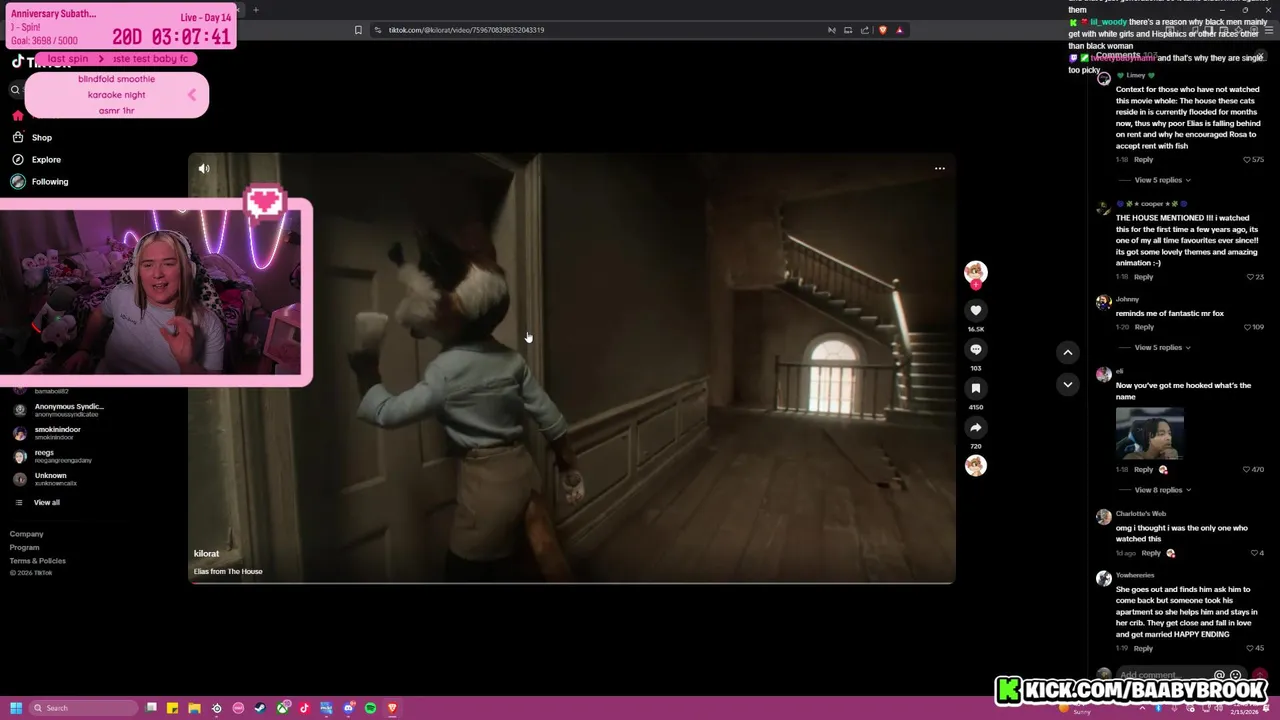
Task: Bookmark the video in favorites
Action: tap(976, 389)
